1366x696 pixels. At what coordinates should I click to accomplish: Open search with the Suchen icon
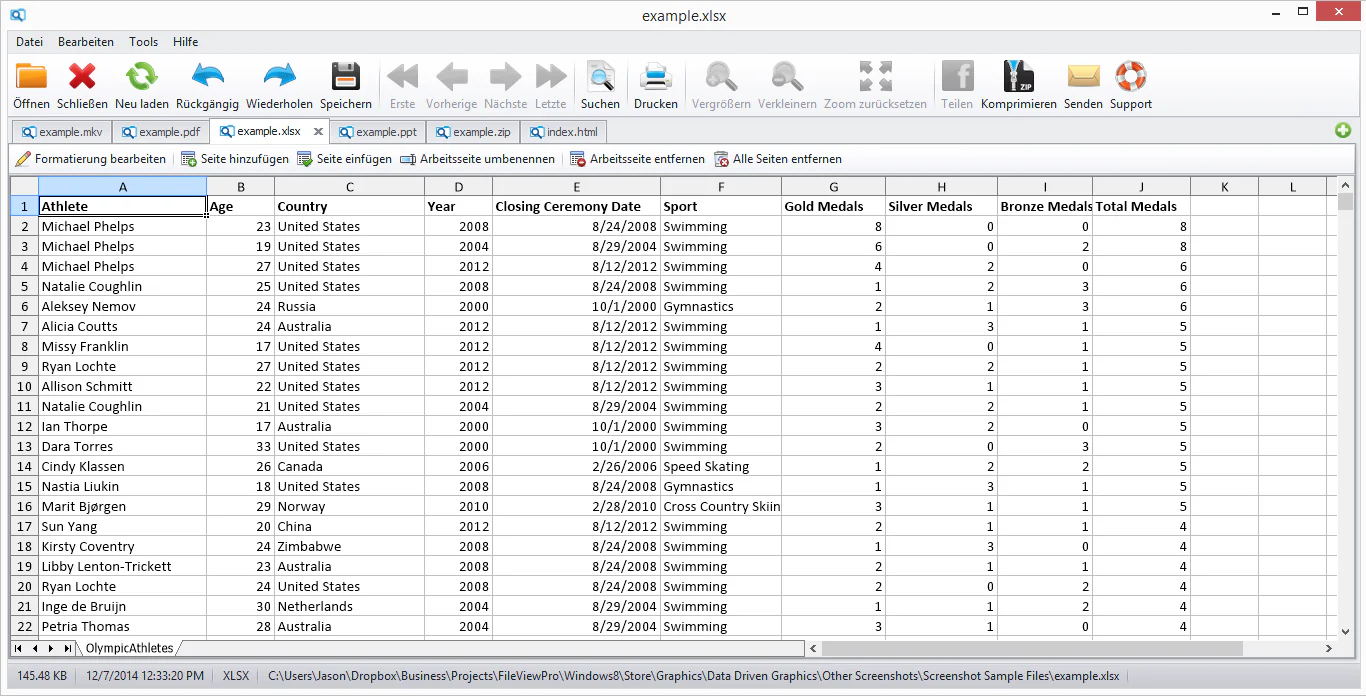click(x=600, y=77)
